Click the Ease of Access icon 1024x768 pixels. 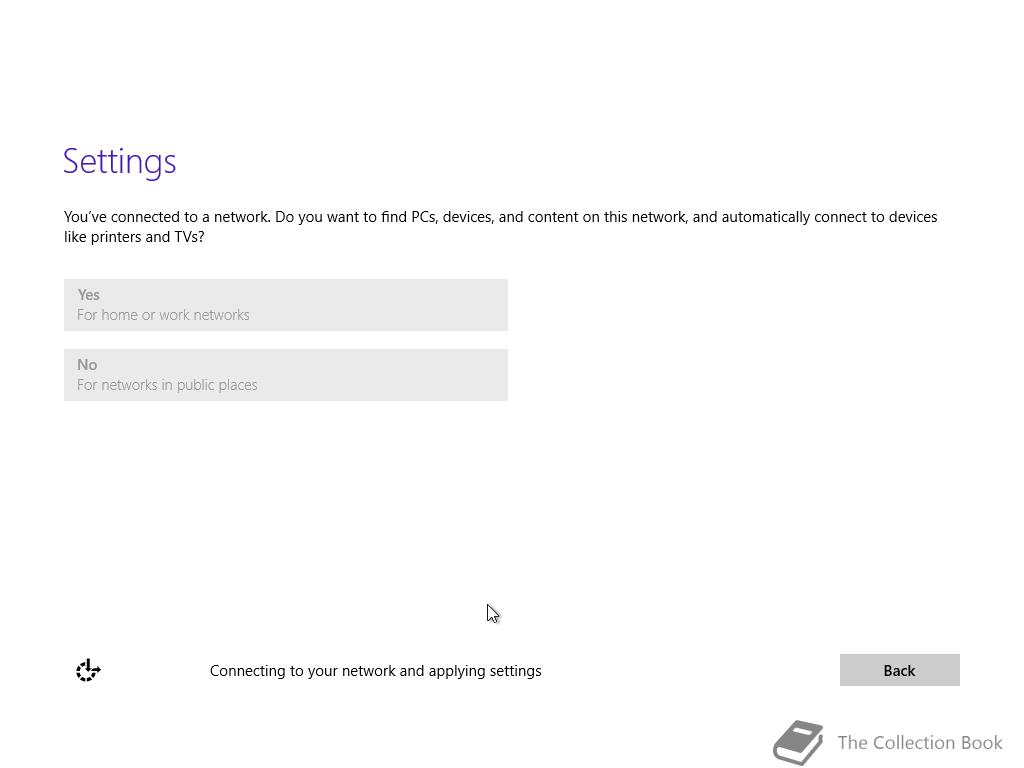pyautogui.click(x=88, y=670)
